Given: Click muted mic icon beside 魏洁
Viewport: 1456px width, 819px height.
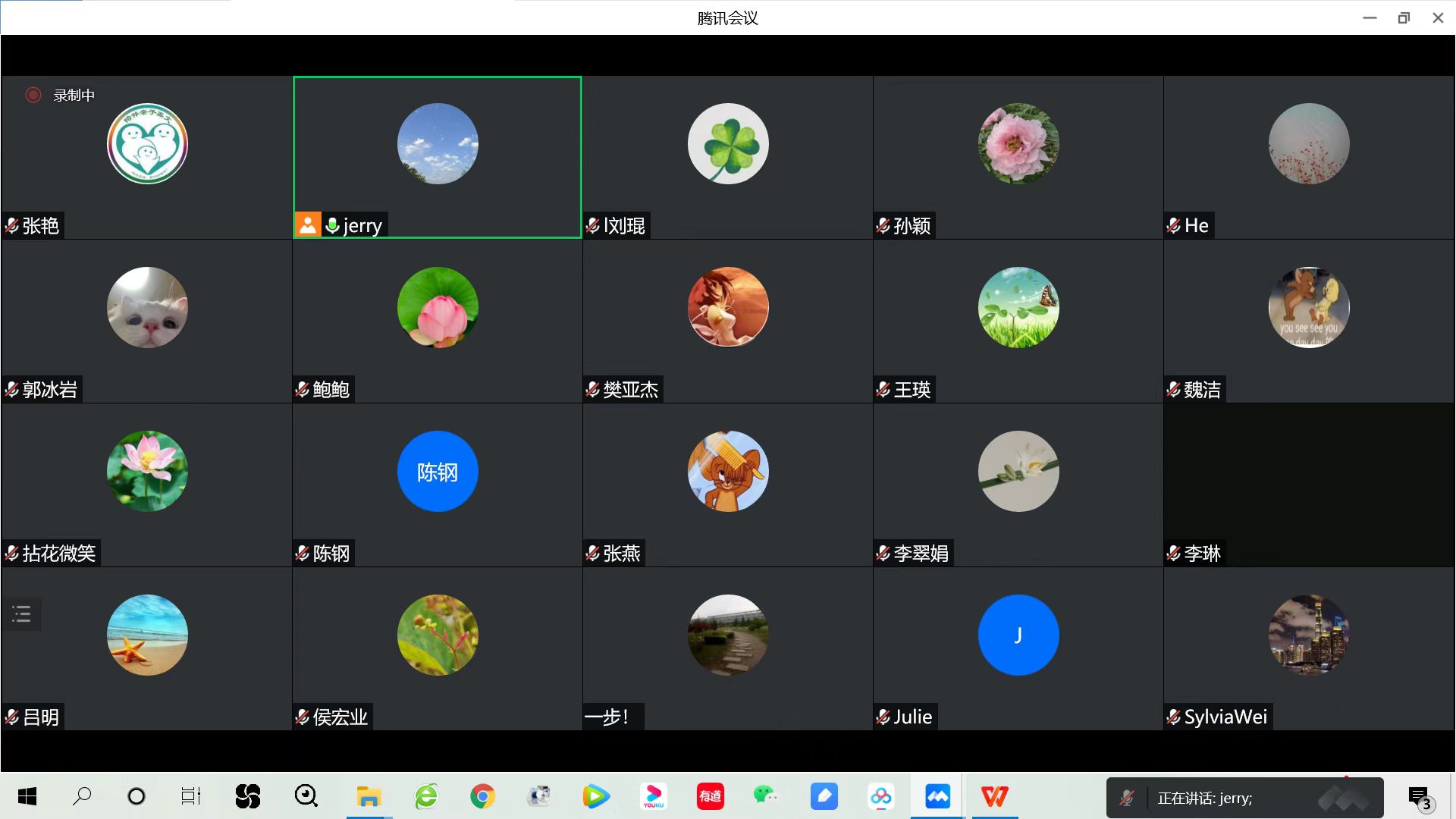Looking at the screenshot, I should pos(1174,390).
